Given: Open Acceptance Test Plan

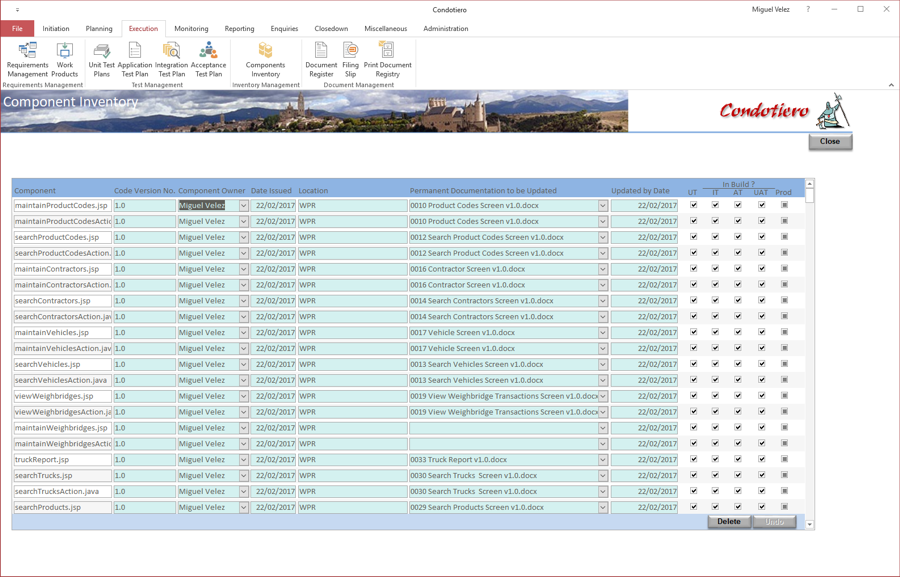Looking at the screenshot, I should pyautogui.click(x=208, y=59).
